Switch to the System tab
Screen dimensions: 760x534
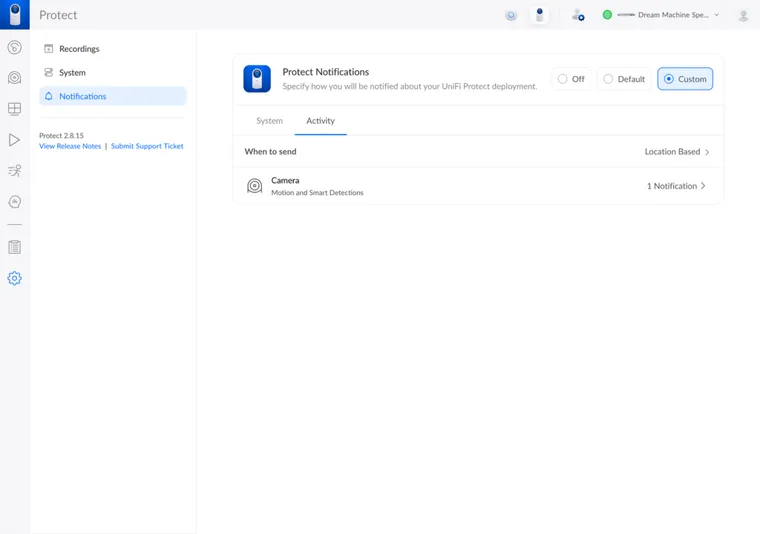coord(269,121)
